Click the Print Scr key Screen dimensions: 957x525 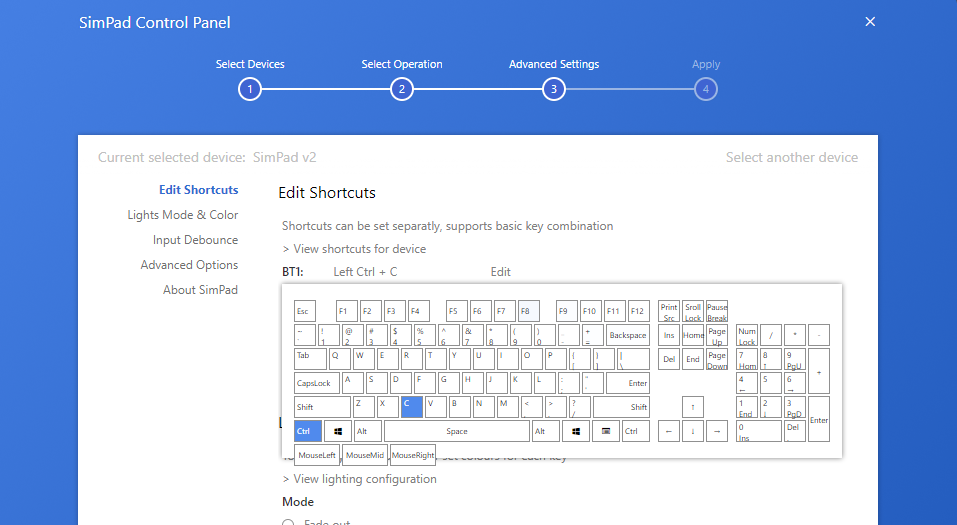(x=669, y=311)
